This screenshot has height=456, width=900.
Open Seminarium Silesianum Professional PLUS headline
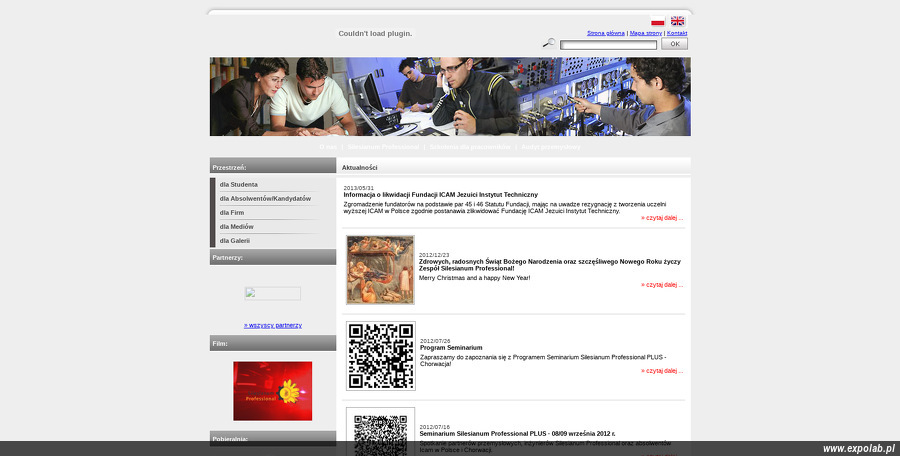[x=517, y=434]
